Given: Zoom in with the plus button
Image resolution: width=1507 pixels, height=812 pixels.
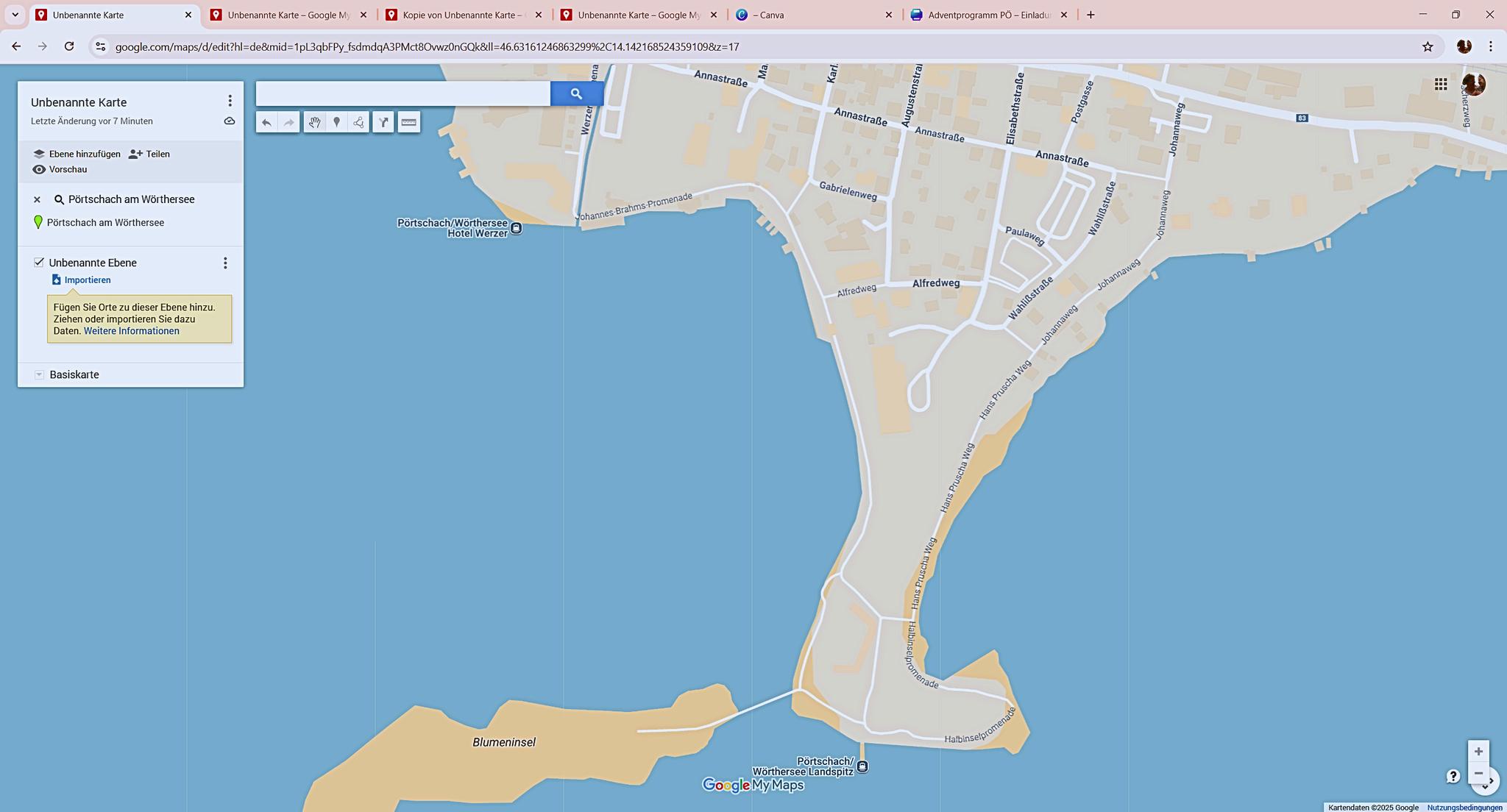Looking at the screenshot, I should [1478, 751].
